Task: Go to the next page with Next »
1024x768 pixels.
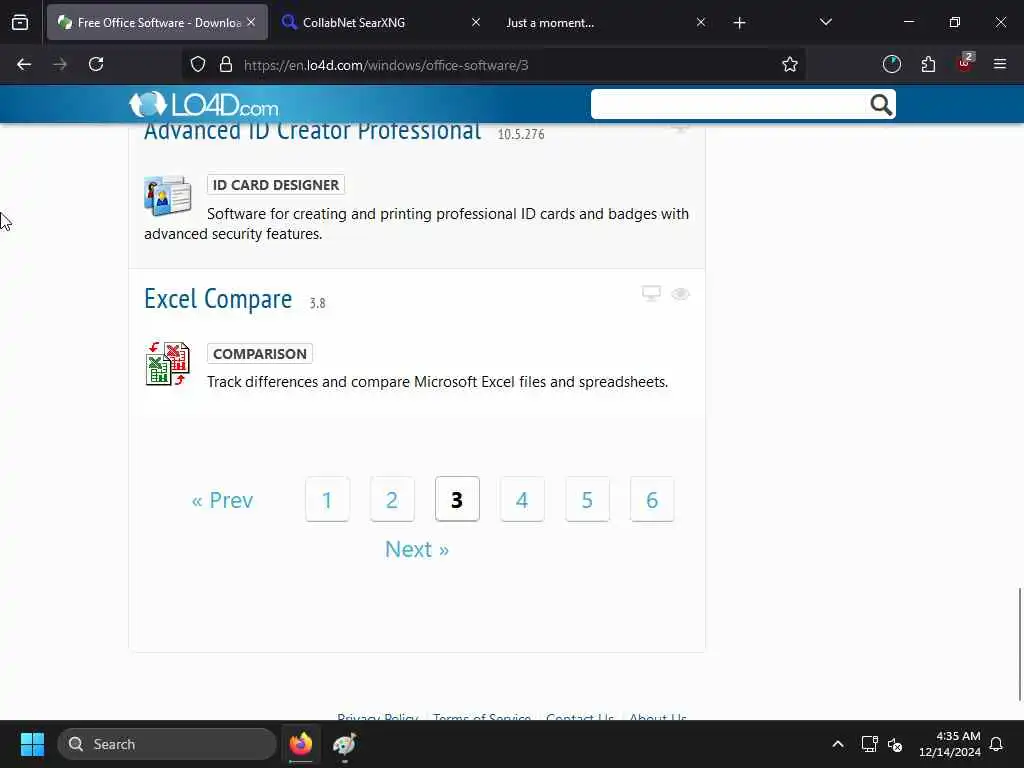Action: point(417,549)
